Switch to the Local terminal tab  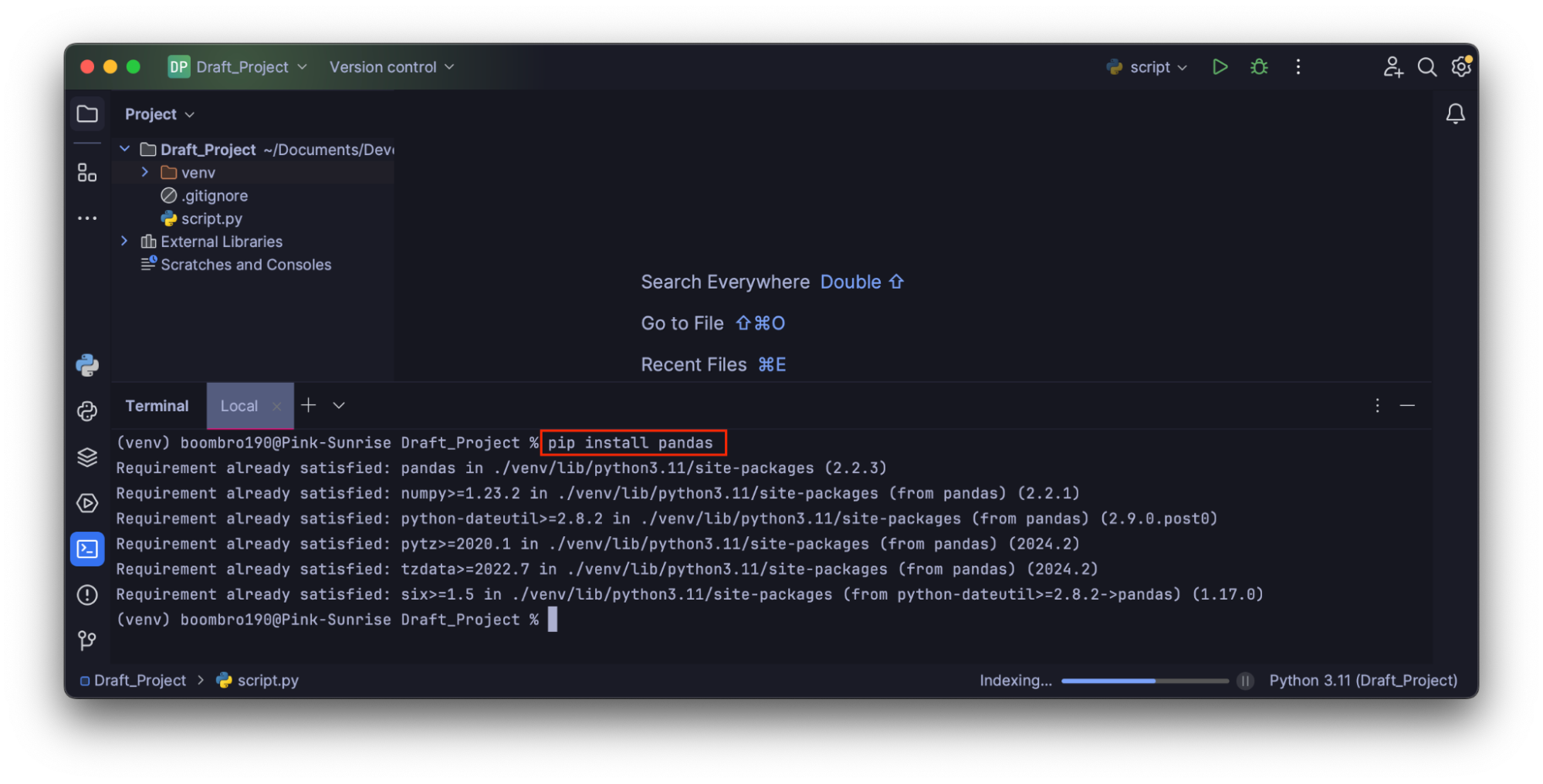pyautogui.click(x=239, y=405)
